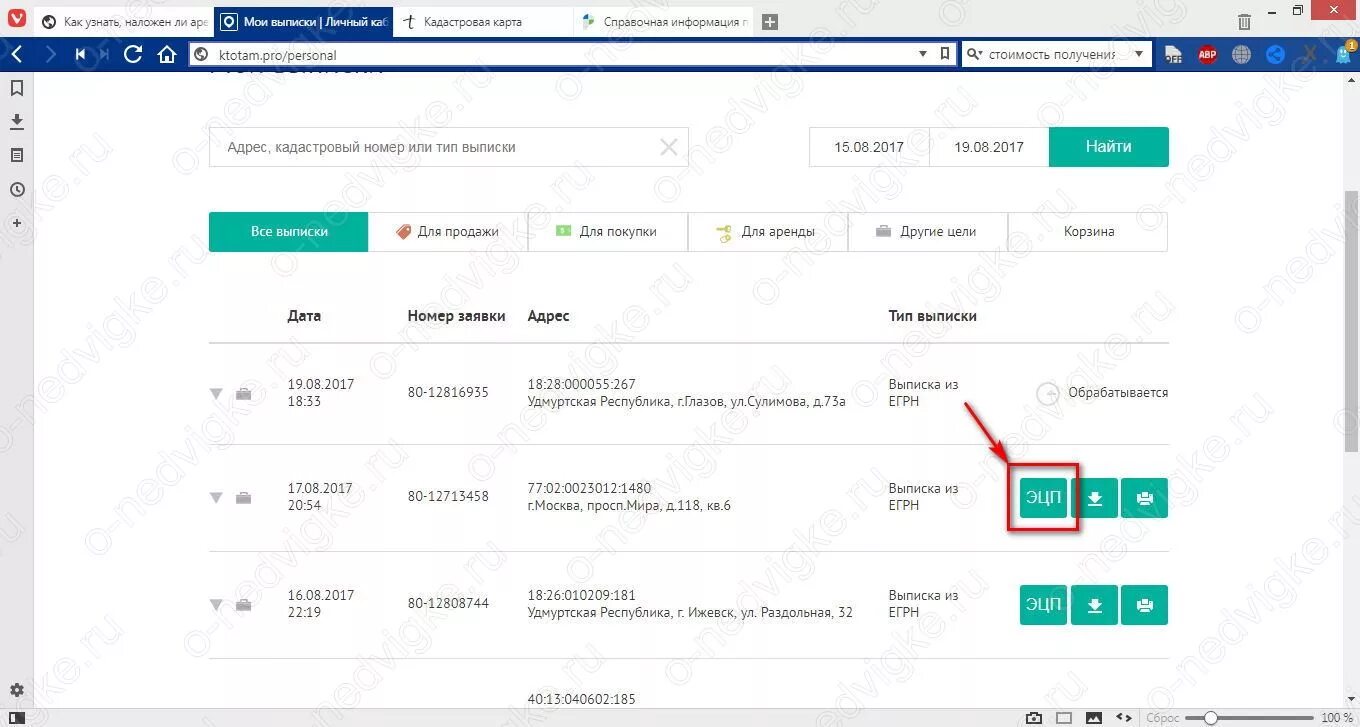The image size is (1360, 727).
Task: Print the Moscow prosp. Mira extract
Action: (x=1144, y=498)
